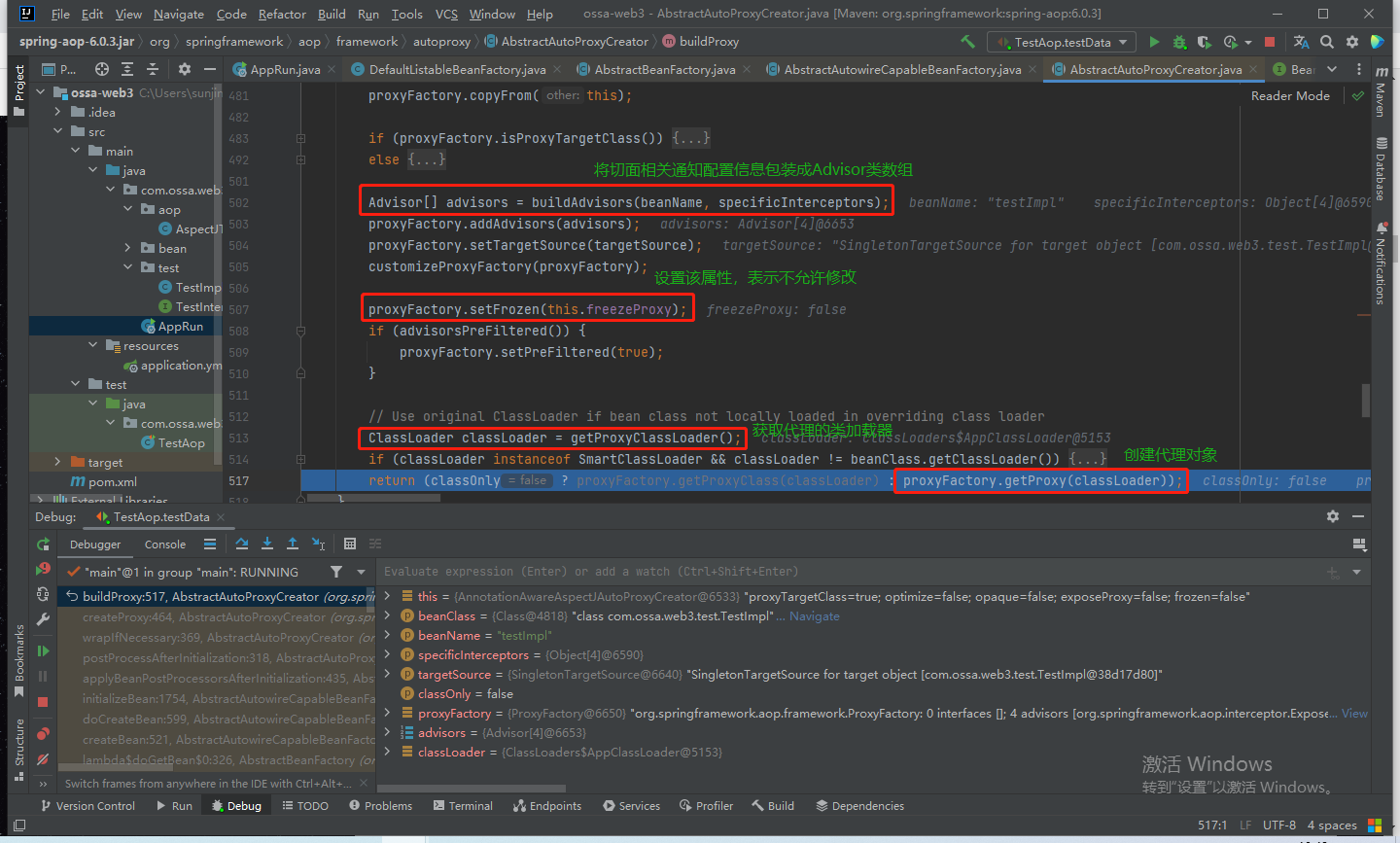Open the VCS menu

click(446, 14)
